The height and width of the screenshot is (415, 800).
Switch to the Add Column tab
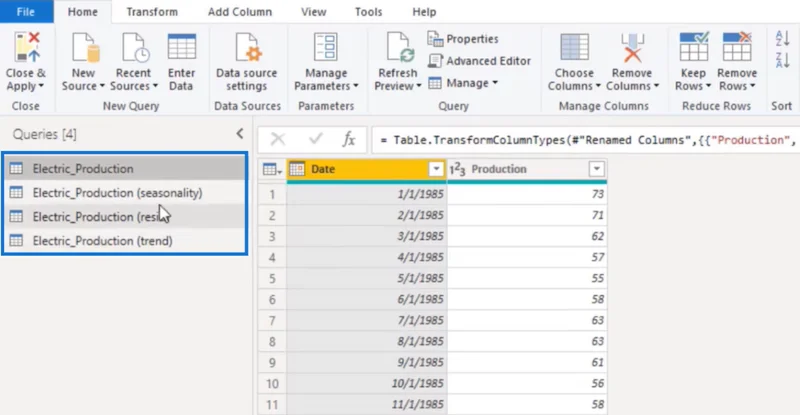click(x=240, y=12)
